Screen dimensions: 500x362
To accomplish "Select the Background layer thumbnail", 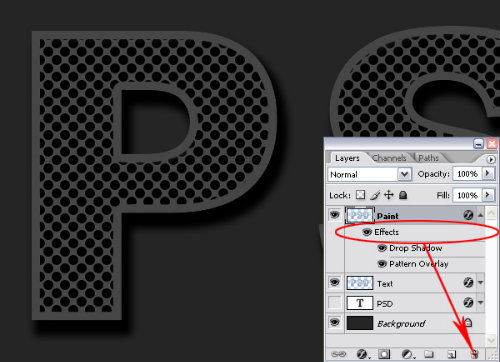I will 360,323.
